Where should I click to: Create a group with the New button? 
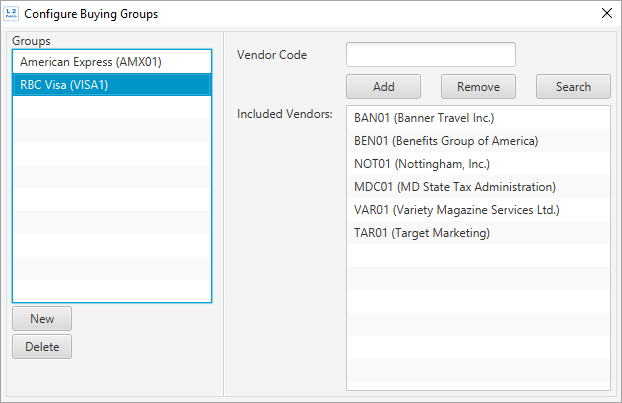(x=42, y=319)
